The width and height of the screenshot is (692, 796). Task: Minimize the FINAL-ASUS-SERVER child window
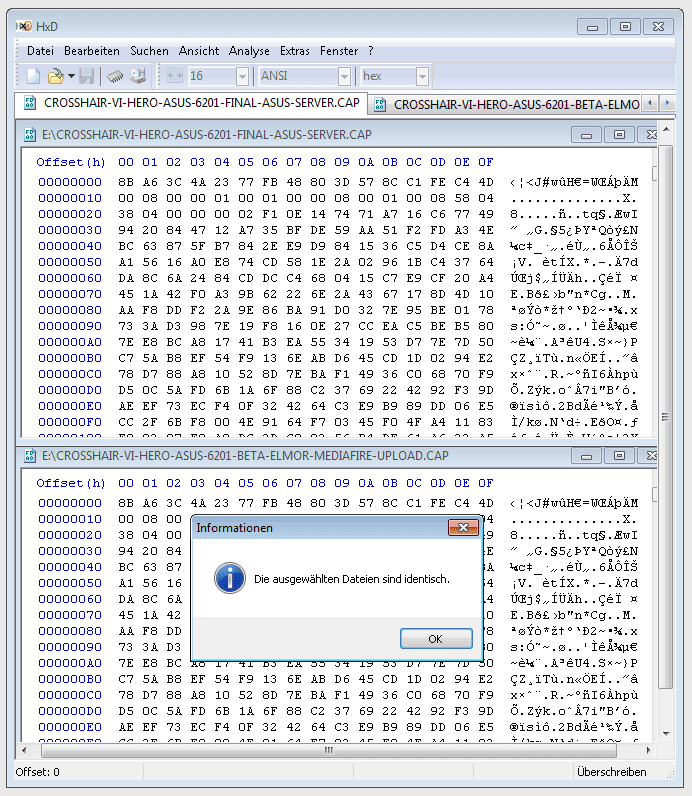coord(586,135)
